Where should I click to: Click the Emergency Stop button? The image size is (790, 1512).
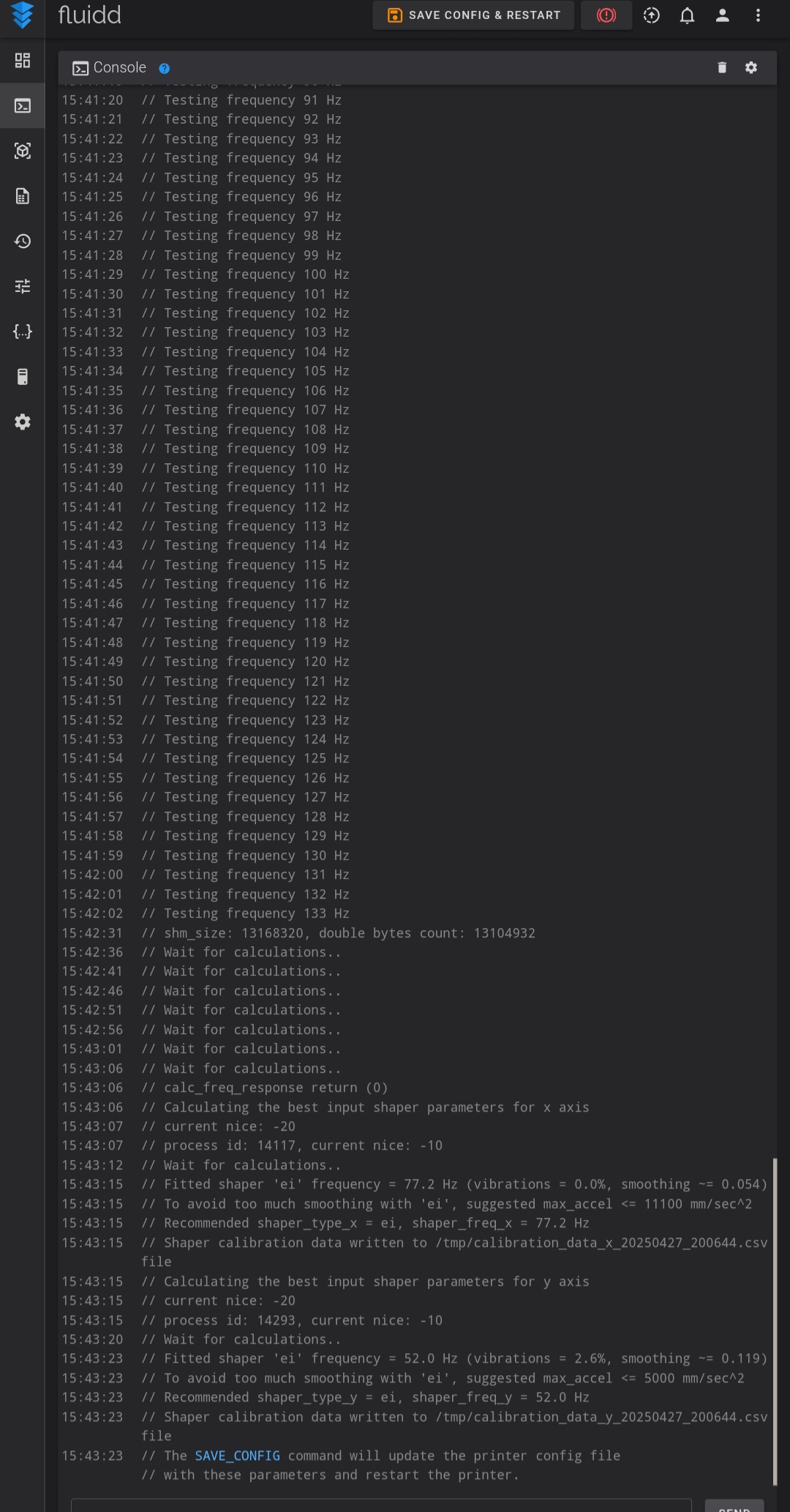pos(606,15)
